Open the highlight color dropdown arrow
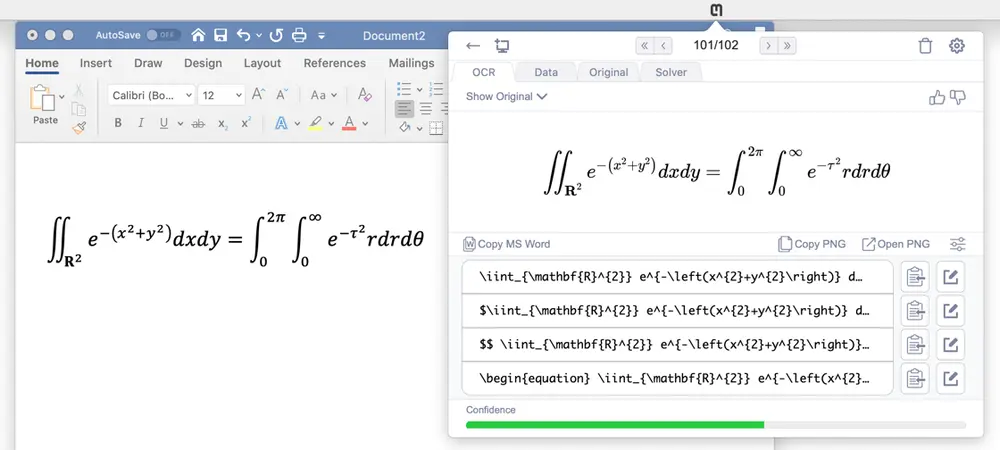The image size is (1000, 450). 330,124
